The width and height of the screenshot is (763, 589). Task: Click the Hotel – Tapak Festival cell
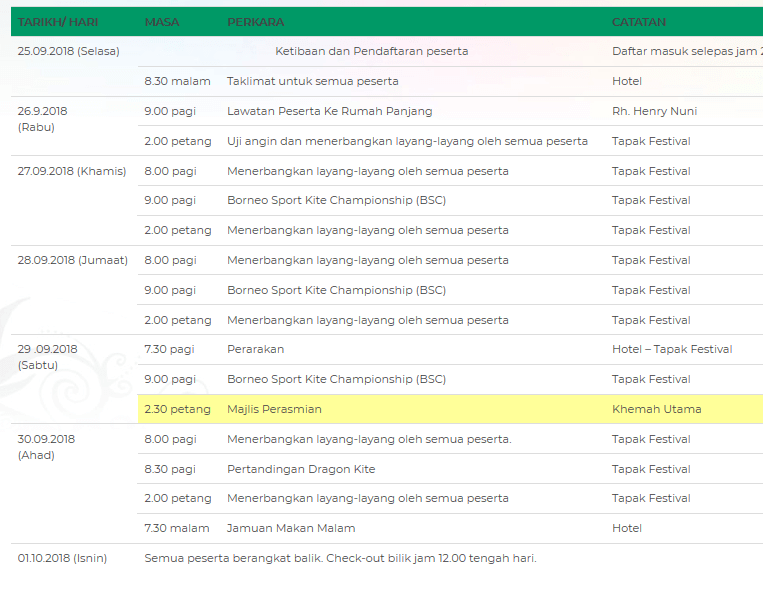672,349
